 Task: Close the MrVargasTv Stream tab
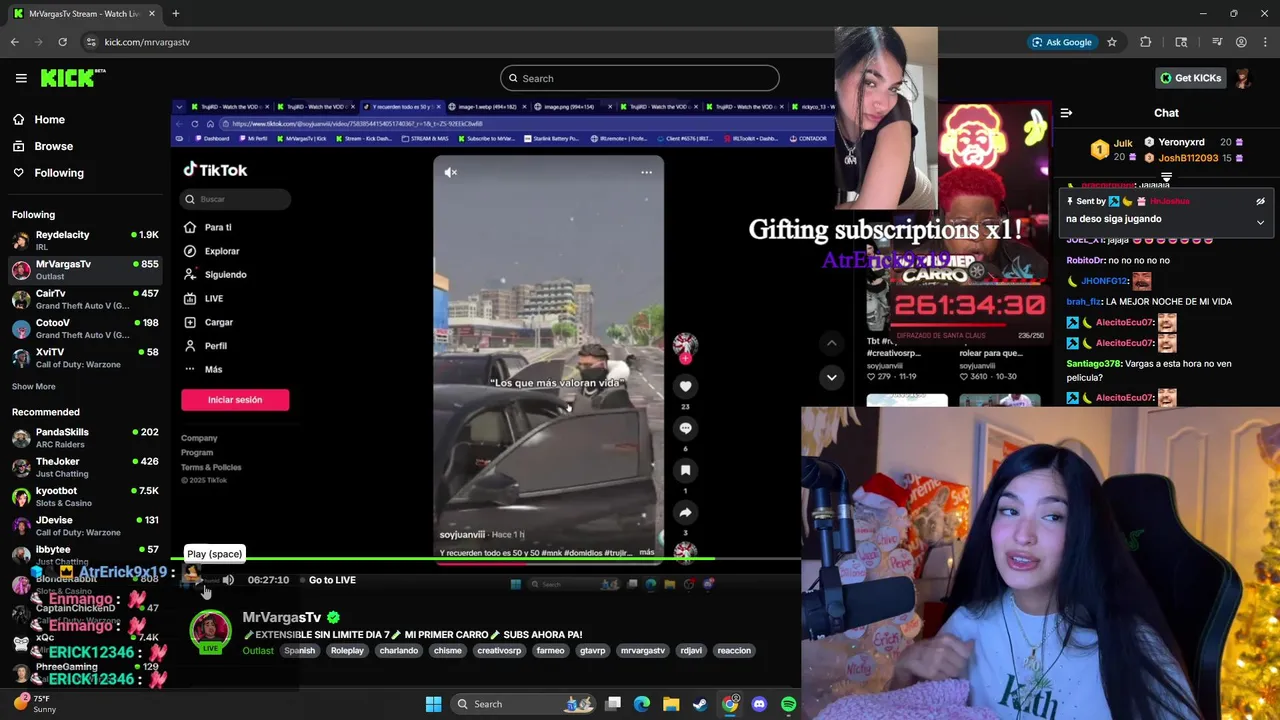152,14
